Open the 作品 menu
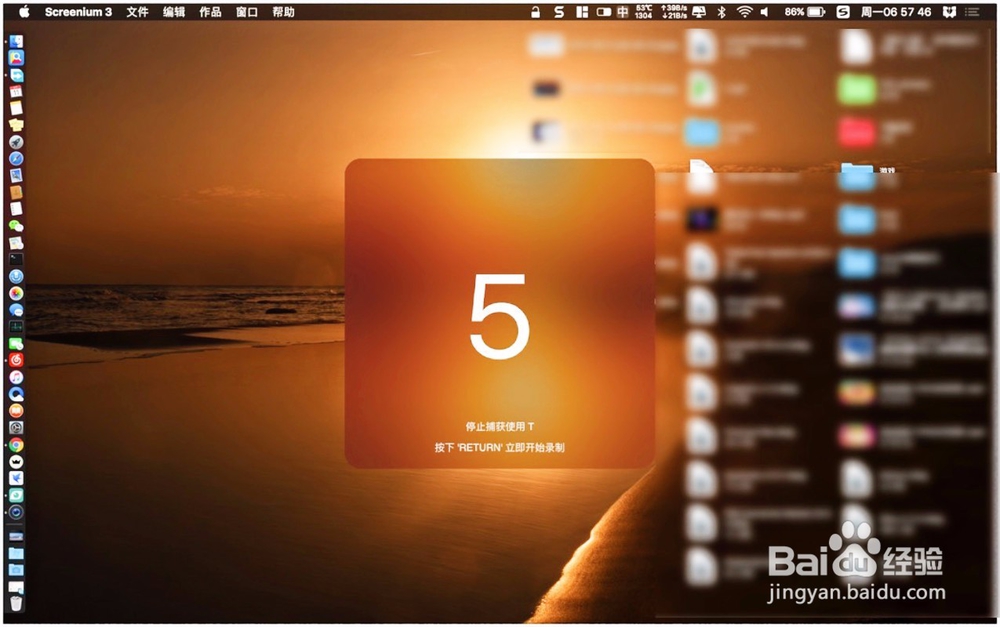1000x627 pixels. point(210,11)
